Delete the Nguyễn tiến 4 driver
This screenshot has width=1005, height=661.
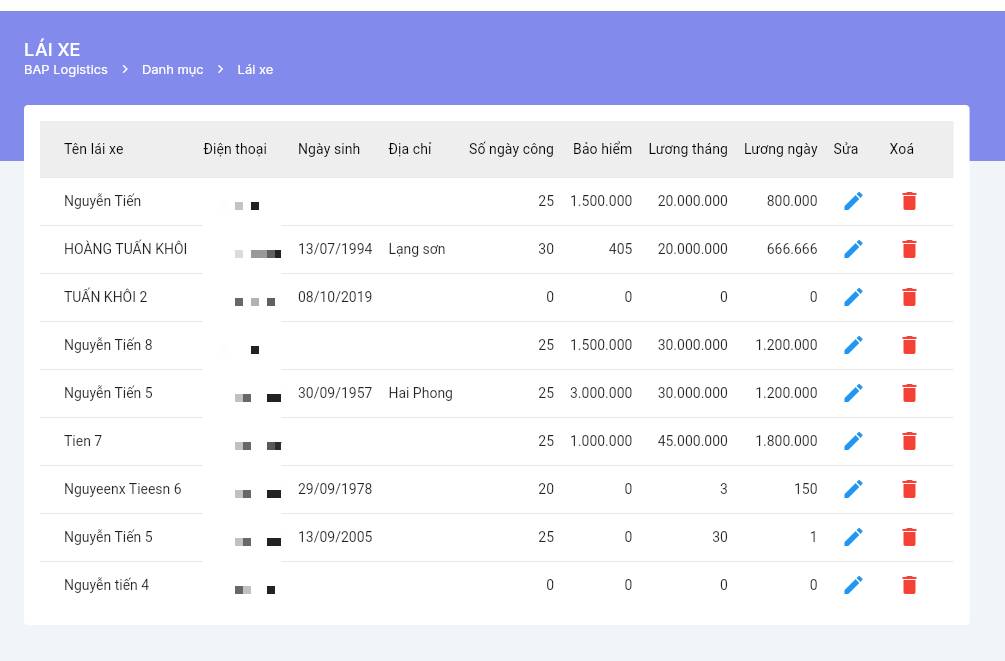(x=909, y=585)
